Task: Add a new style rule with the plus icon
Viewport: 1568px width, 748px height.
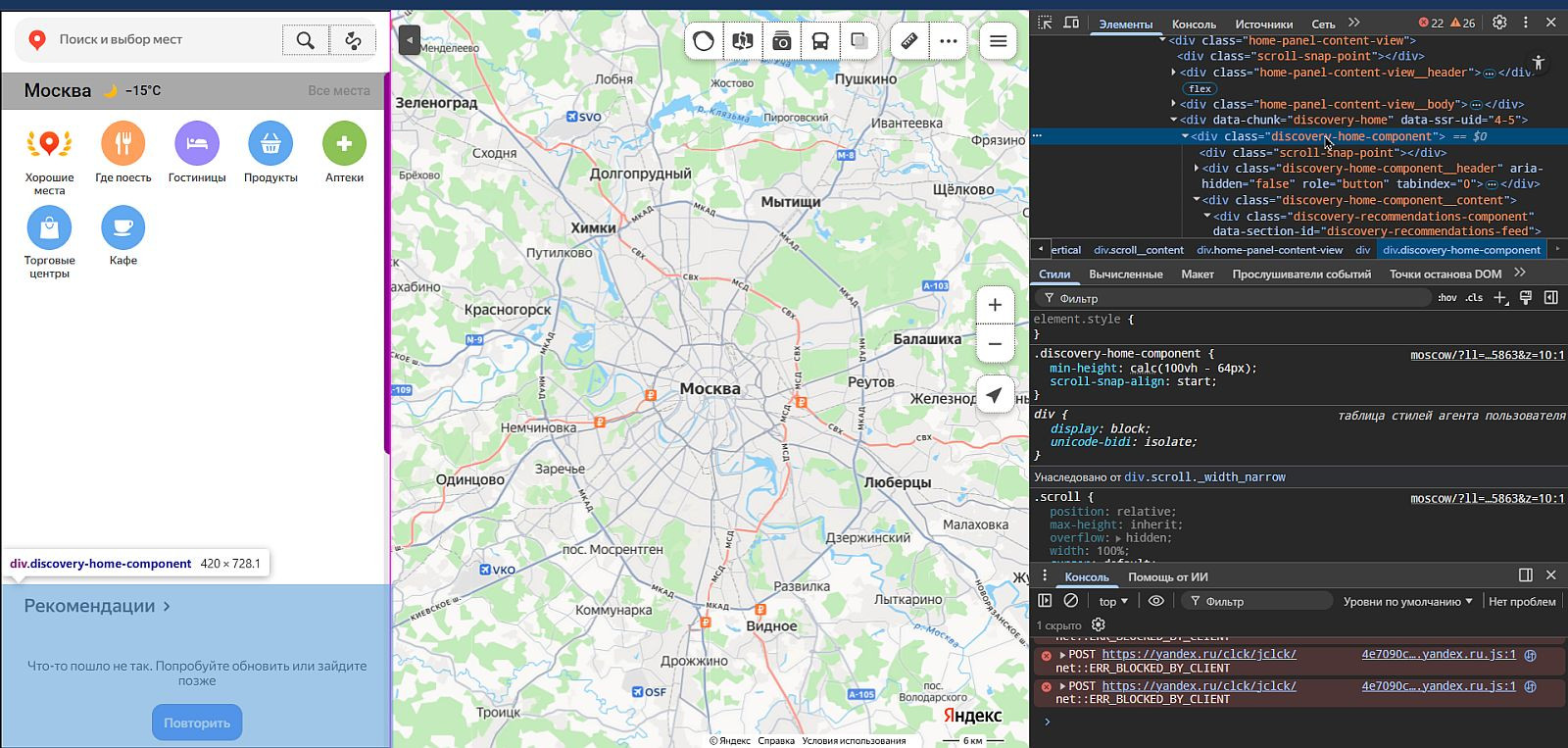Action: [x=1500, y=298]
